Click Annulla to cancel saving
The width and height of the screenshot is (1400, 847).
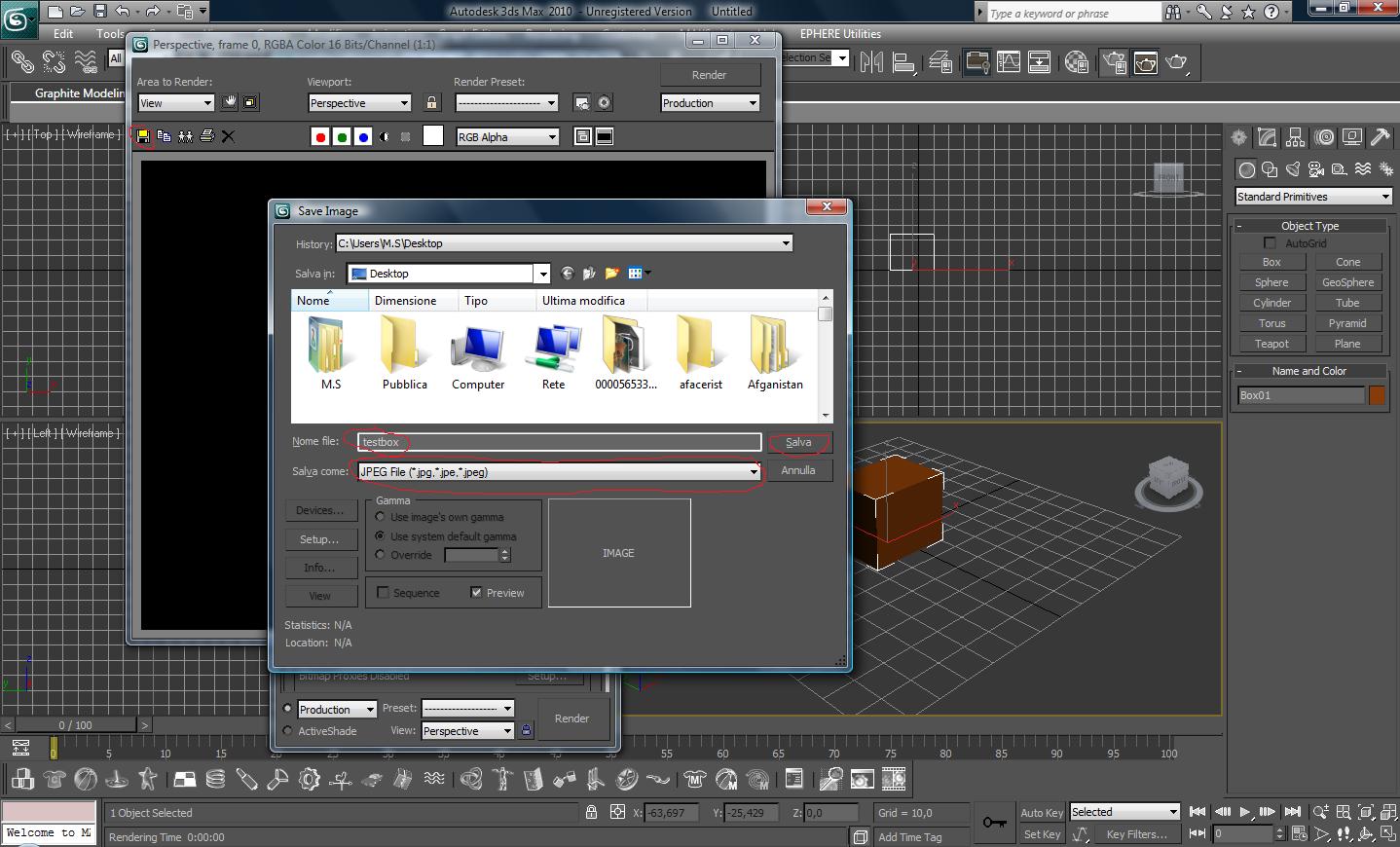pyautogui.click(x=798, y=470)
